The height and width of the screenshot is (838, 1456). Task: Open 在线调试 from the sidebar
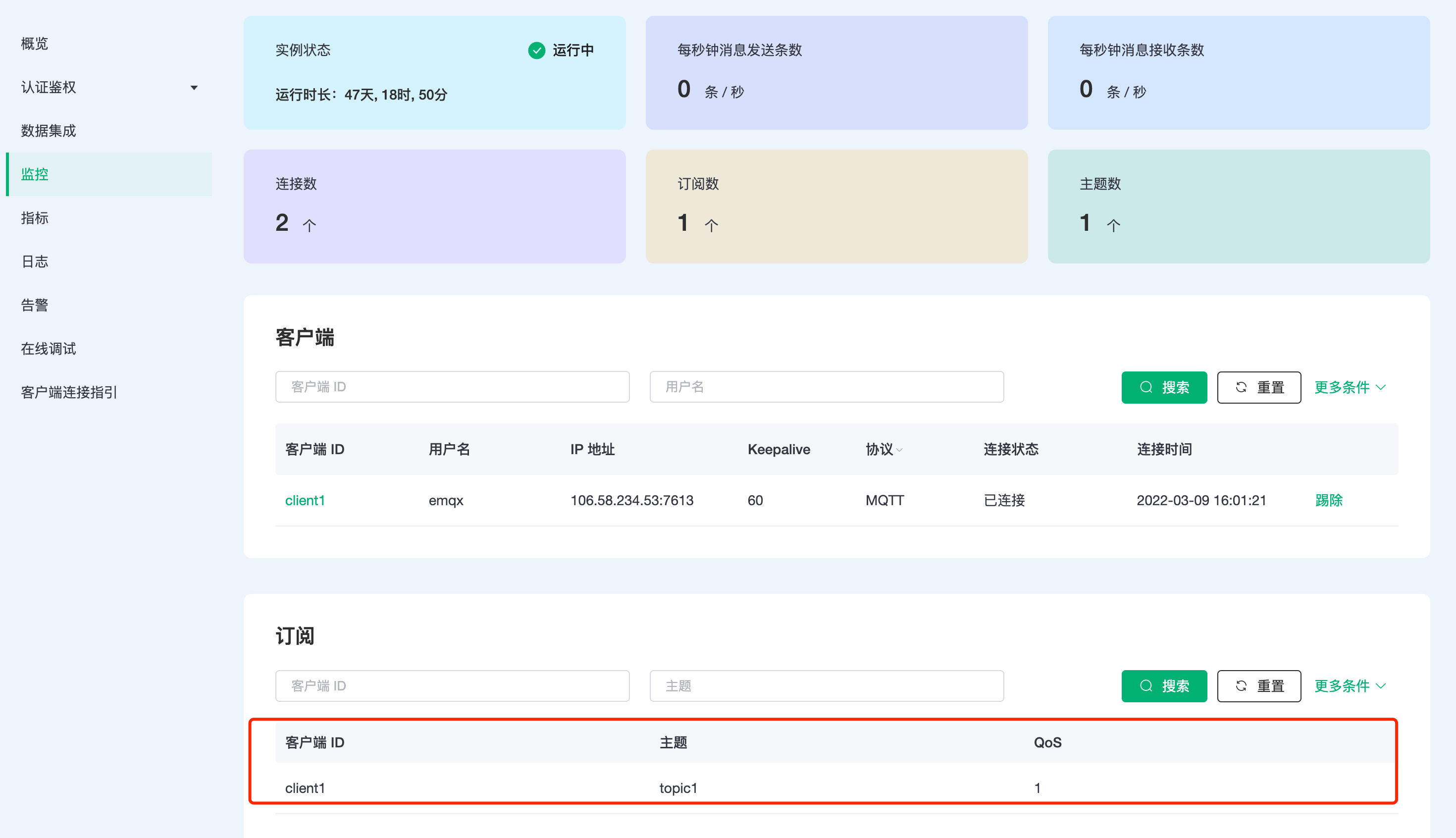[x=49, y=349]
